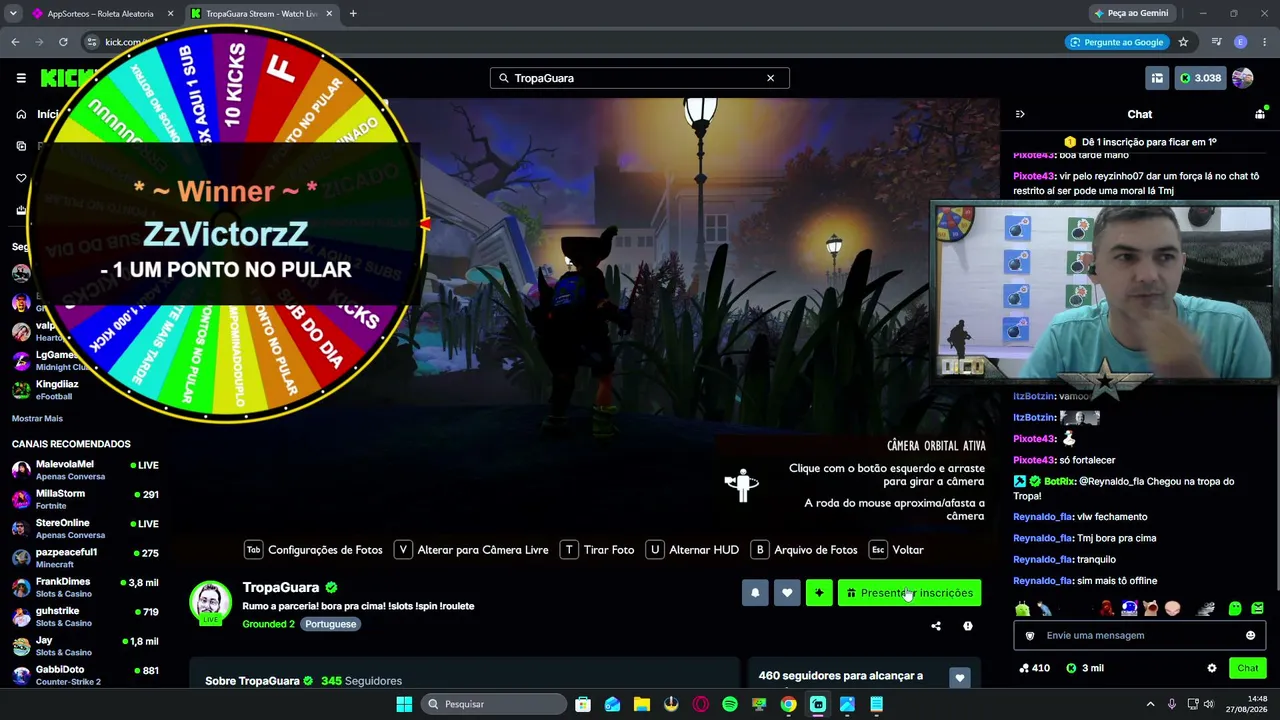Collapse the chat panel with the arrow icon
This screenshot has height=720, width=1280.
(1020, 114)
